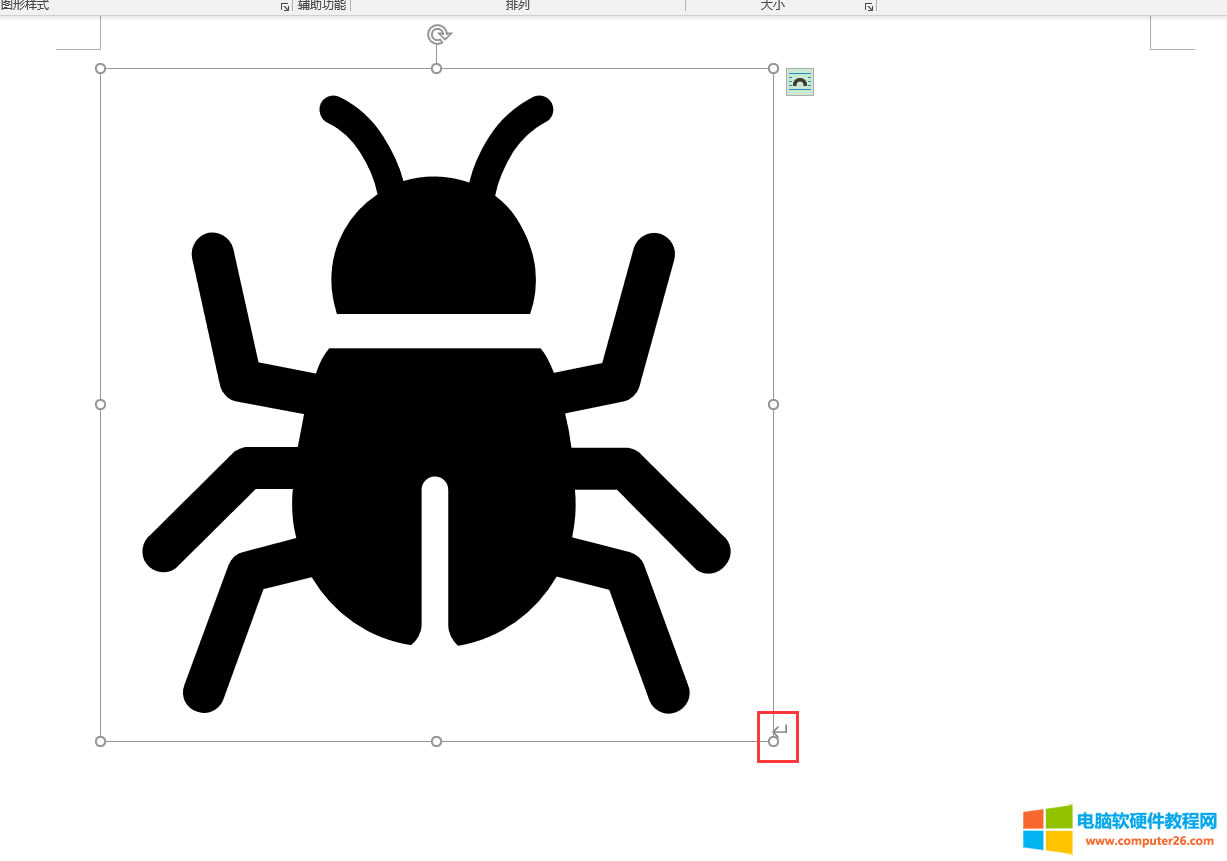Click the right-middle resize handle

tap(773, 404)
